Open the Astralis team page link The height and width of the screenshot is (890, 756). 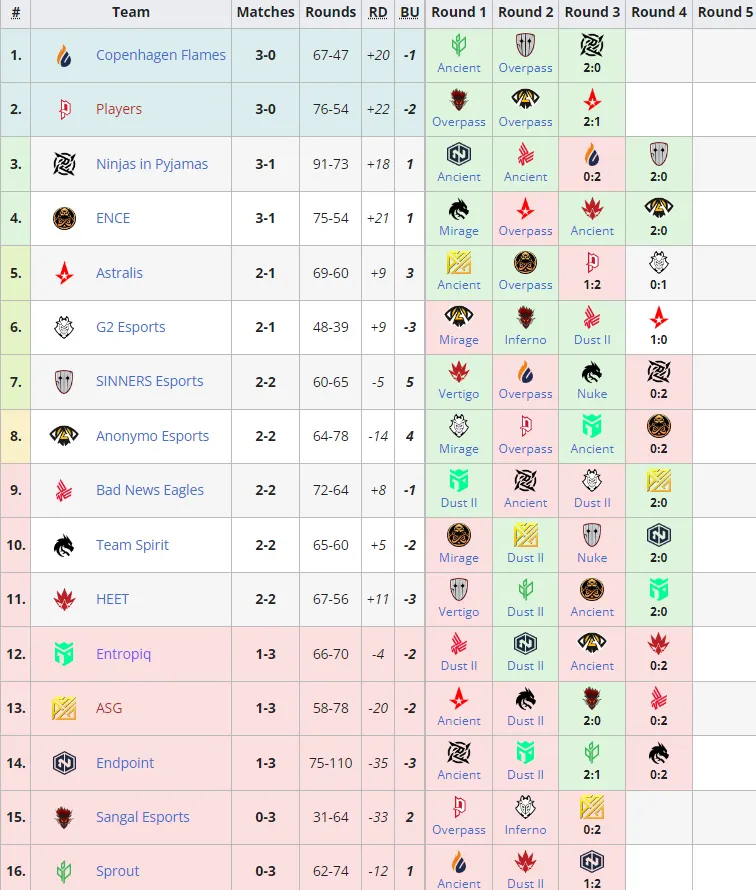point(119,273)
